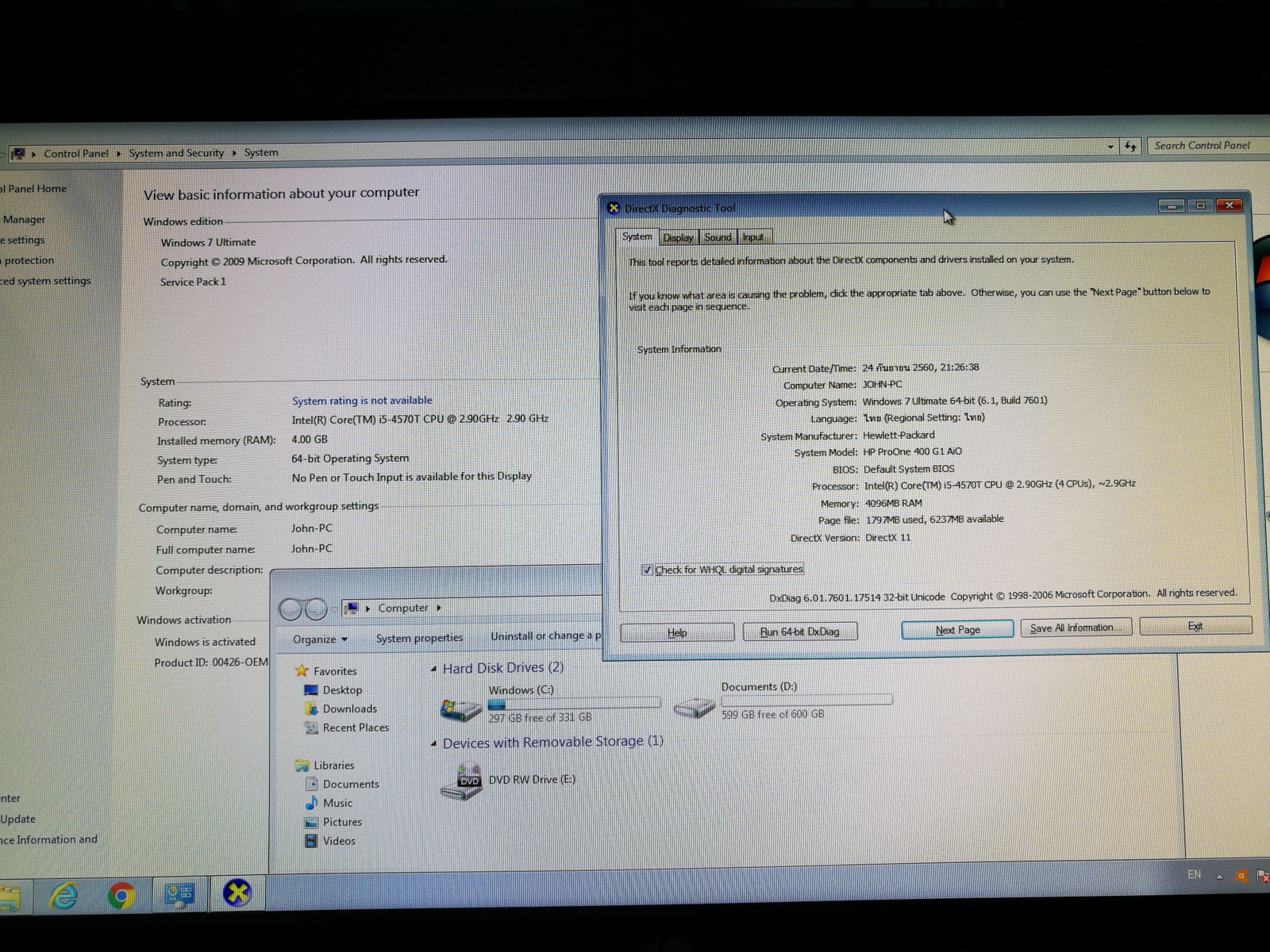Click the 4.00 GB installed memory value
The width and height of the screenshot is (1270, 952).
click(x=310, y=439)
